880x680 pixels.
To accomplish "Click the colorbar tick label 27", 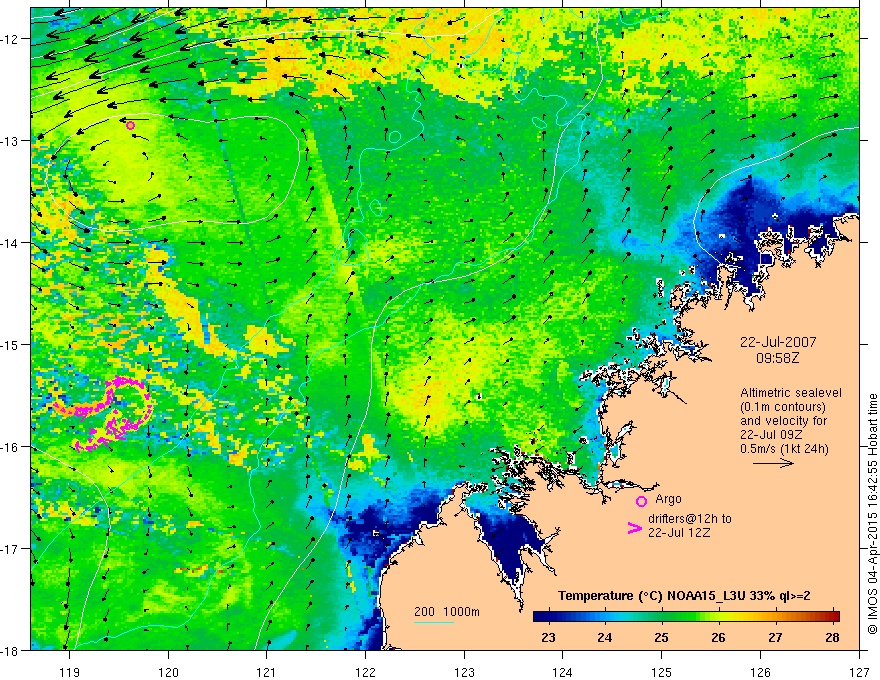I will click(x=775, y=637).
